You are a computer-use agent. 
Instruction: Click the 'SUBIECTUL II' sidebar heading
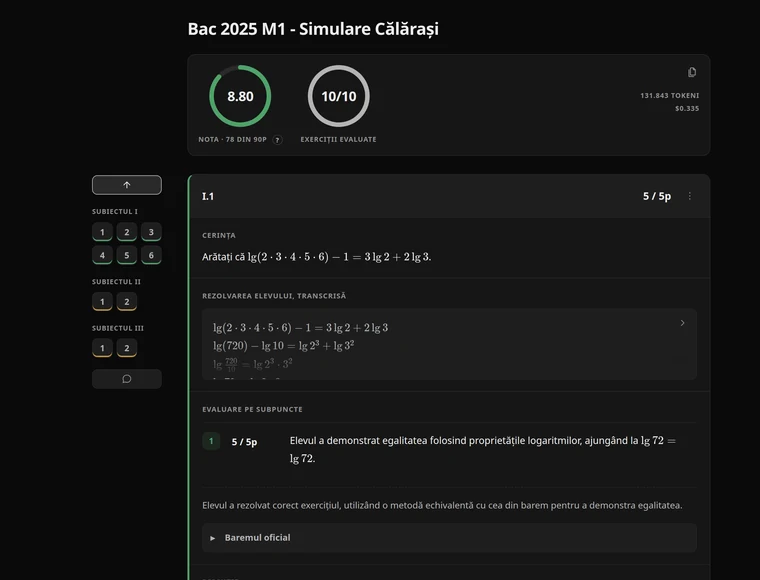pos(116,282)
